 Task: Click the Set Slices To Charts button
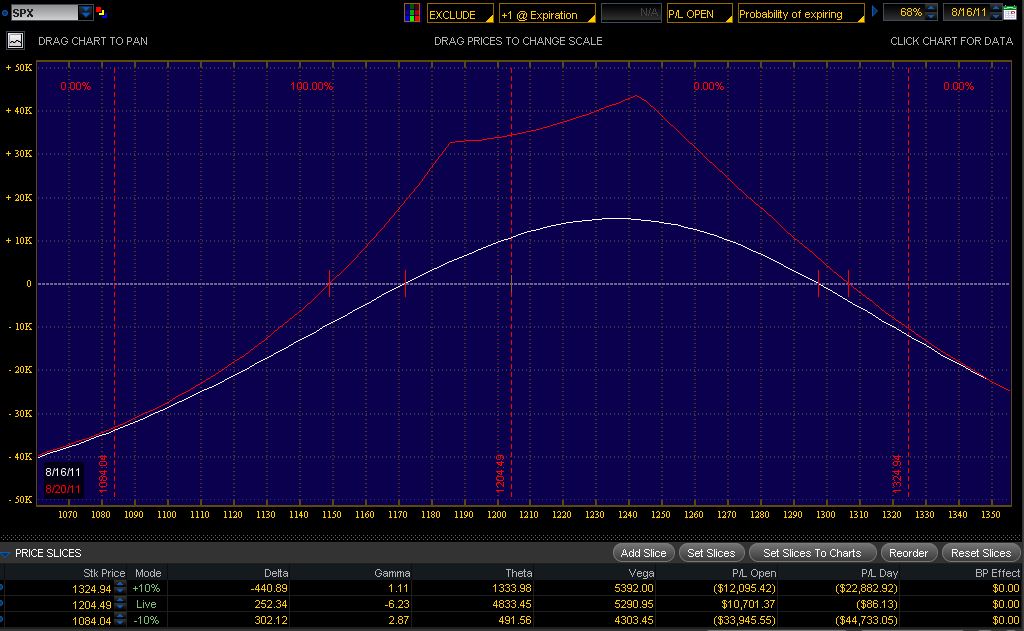tap(812, 553)
